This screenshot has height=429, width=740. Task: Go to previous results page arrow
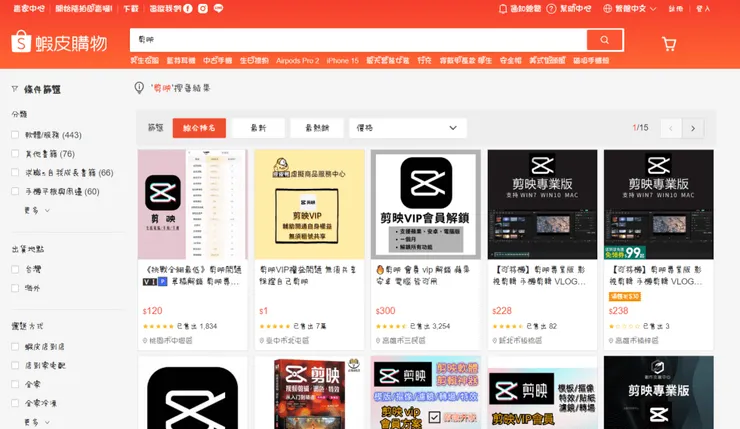click(671, 128)
